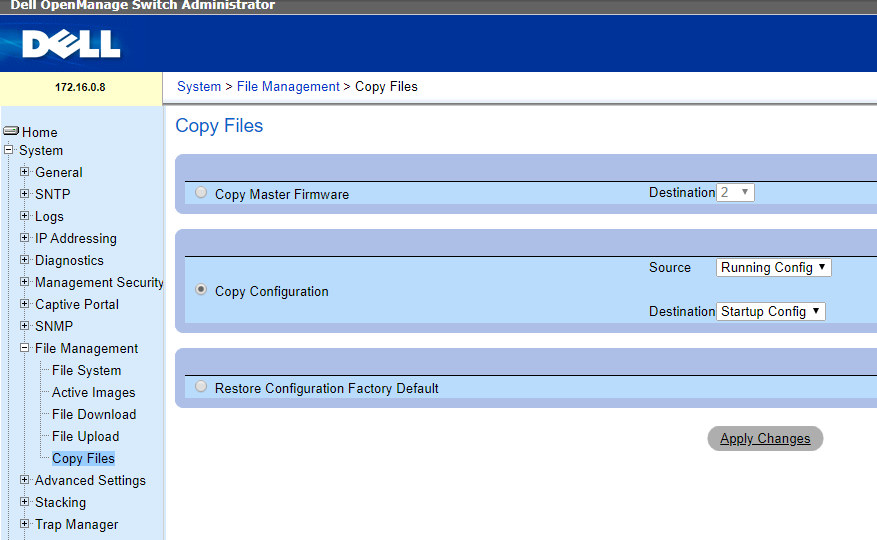Click the Home switch icon
This screenshot has width=877, height=540.
11,131
